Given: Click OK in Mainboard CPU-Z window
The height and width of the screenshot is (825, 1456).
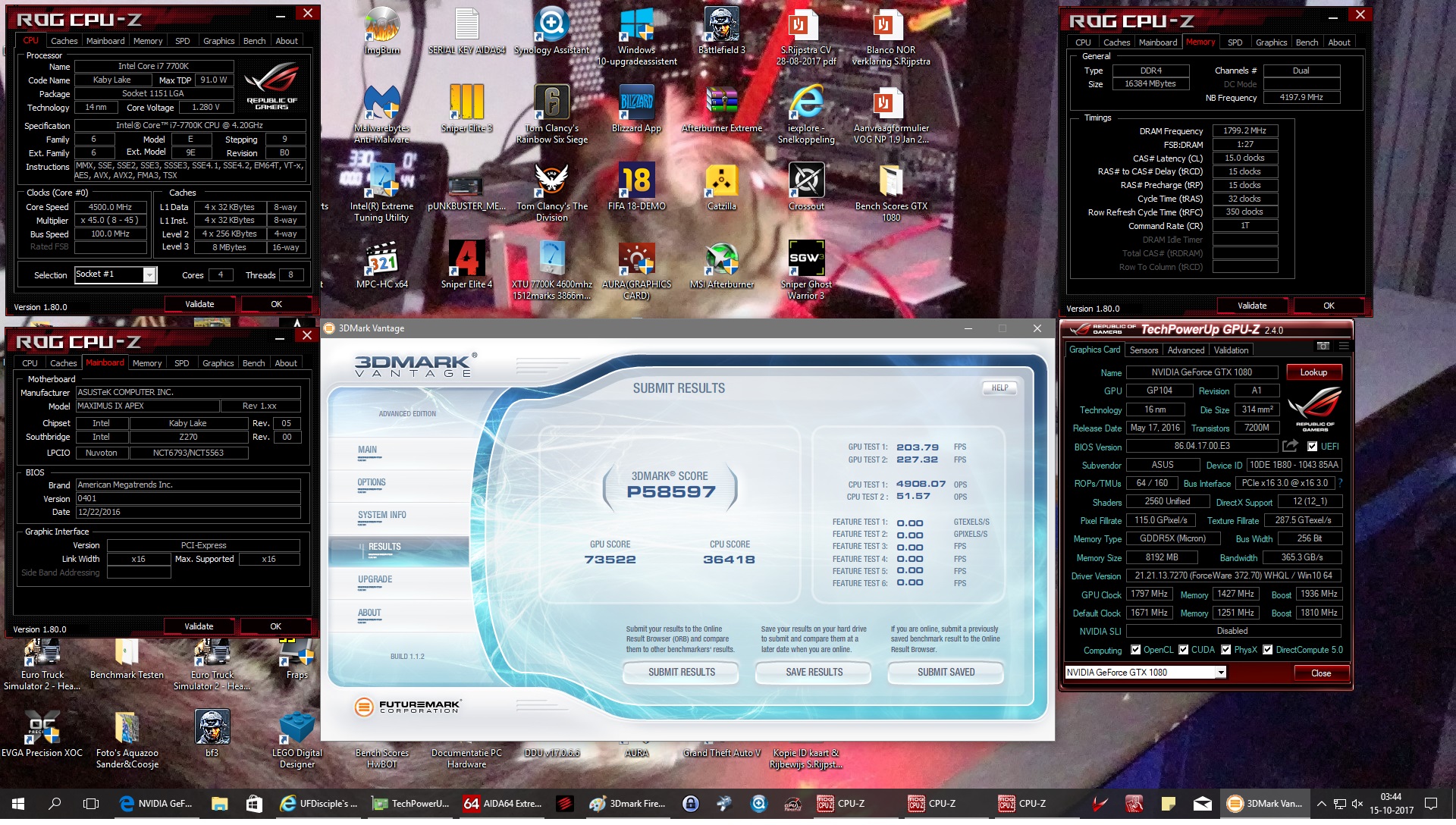Looking at the screenshot, I should pos(275,626).
